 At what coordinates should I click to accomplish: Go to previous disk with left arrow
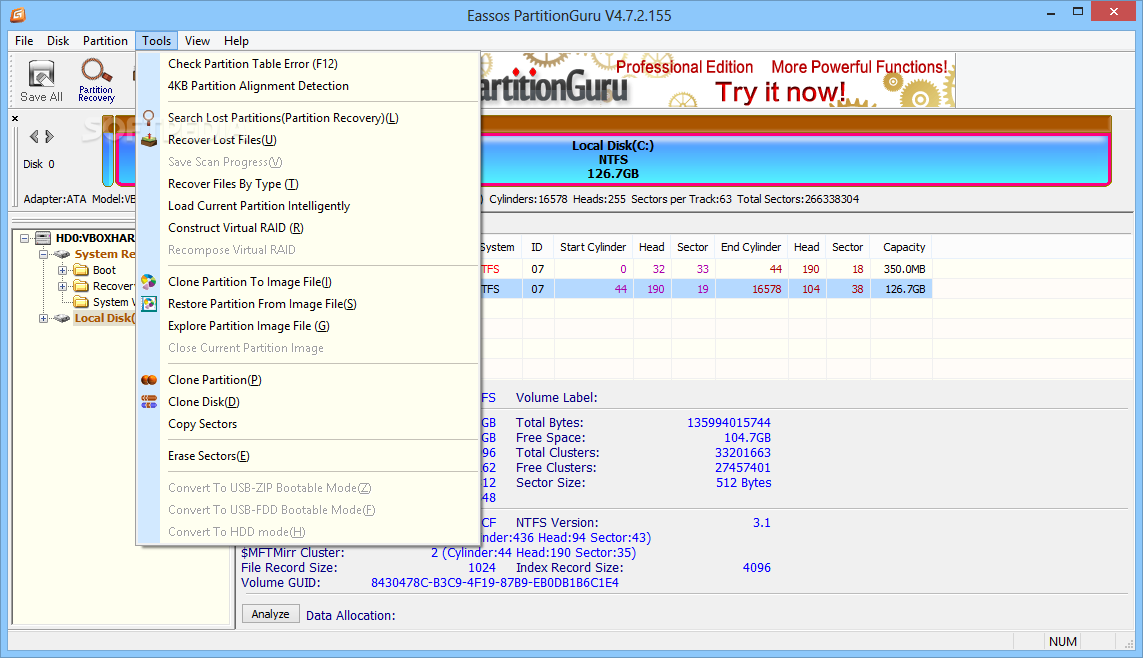tap(34, 136)
